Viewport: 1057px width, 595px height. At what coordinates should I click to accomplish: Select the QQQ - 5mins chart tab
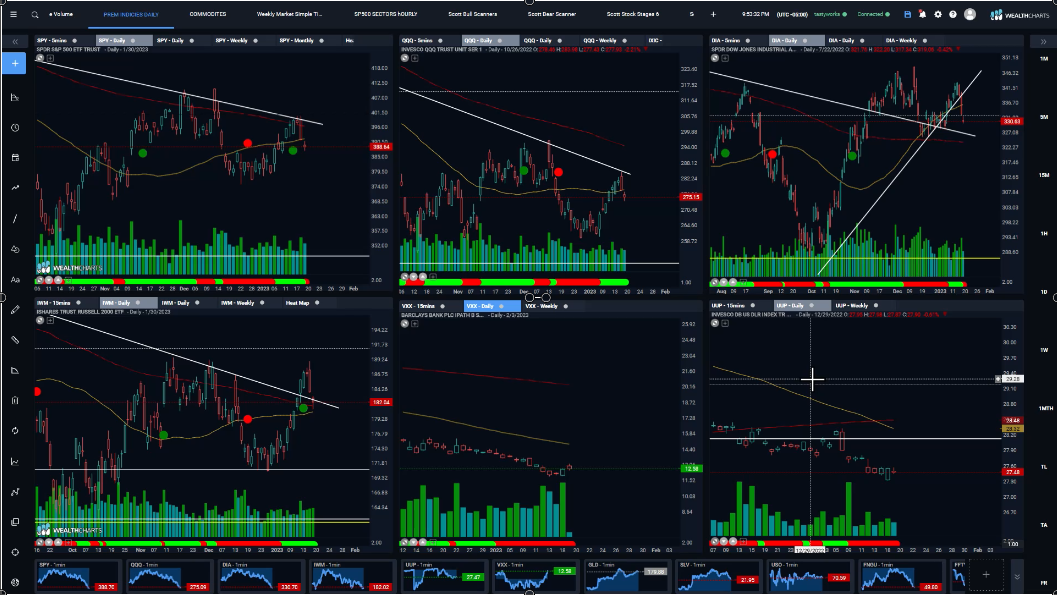[417, 40]
